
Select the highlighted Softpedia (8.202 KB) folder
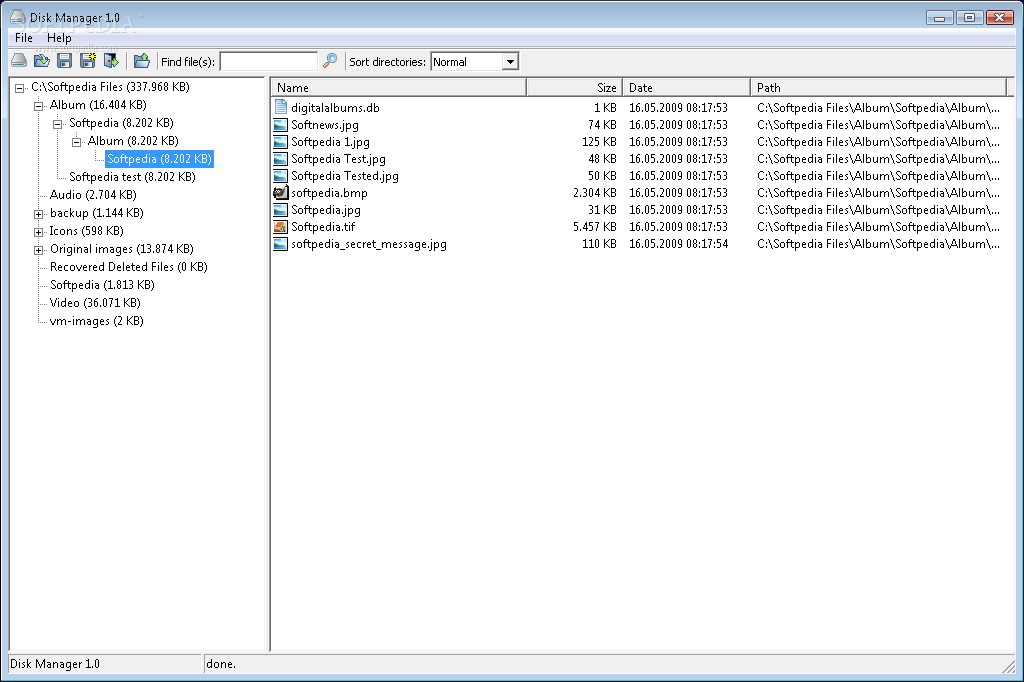click(x=159, y=159)
